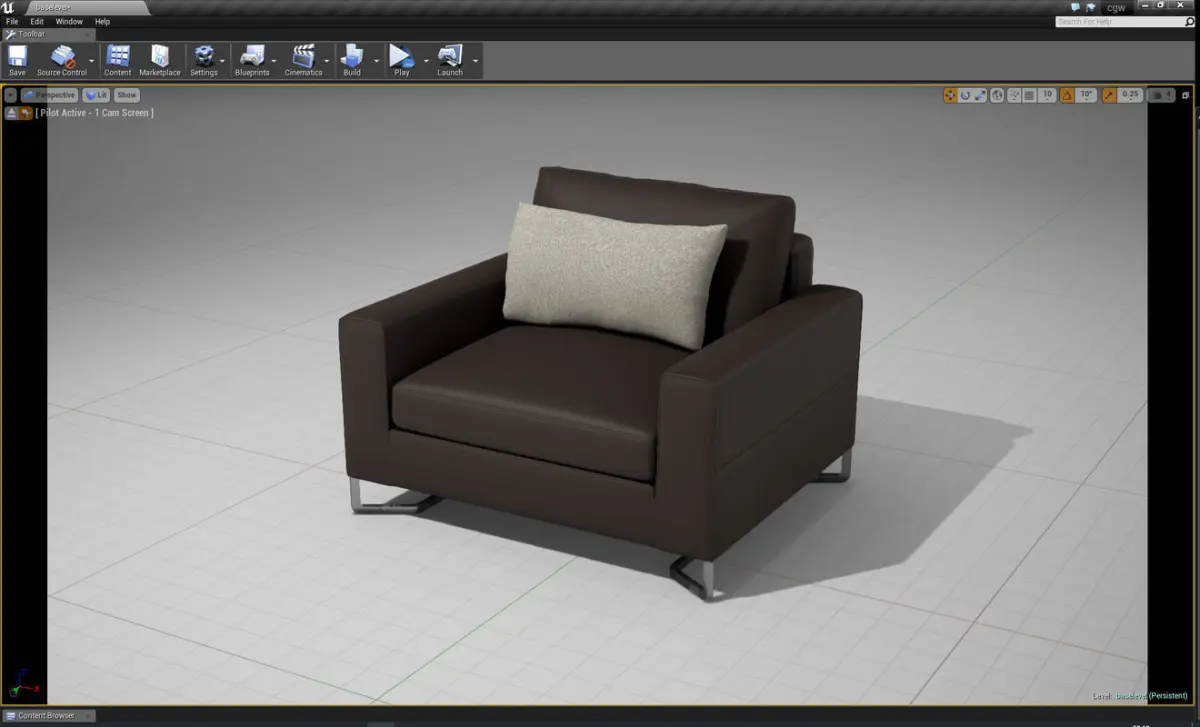The height and width of the screenshot is (727, 1200).
Task: Click the magnifier icon in the help search
Action: point(1190,21)
